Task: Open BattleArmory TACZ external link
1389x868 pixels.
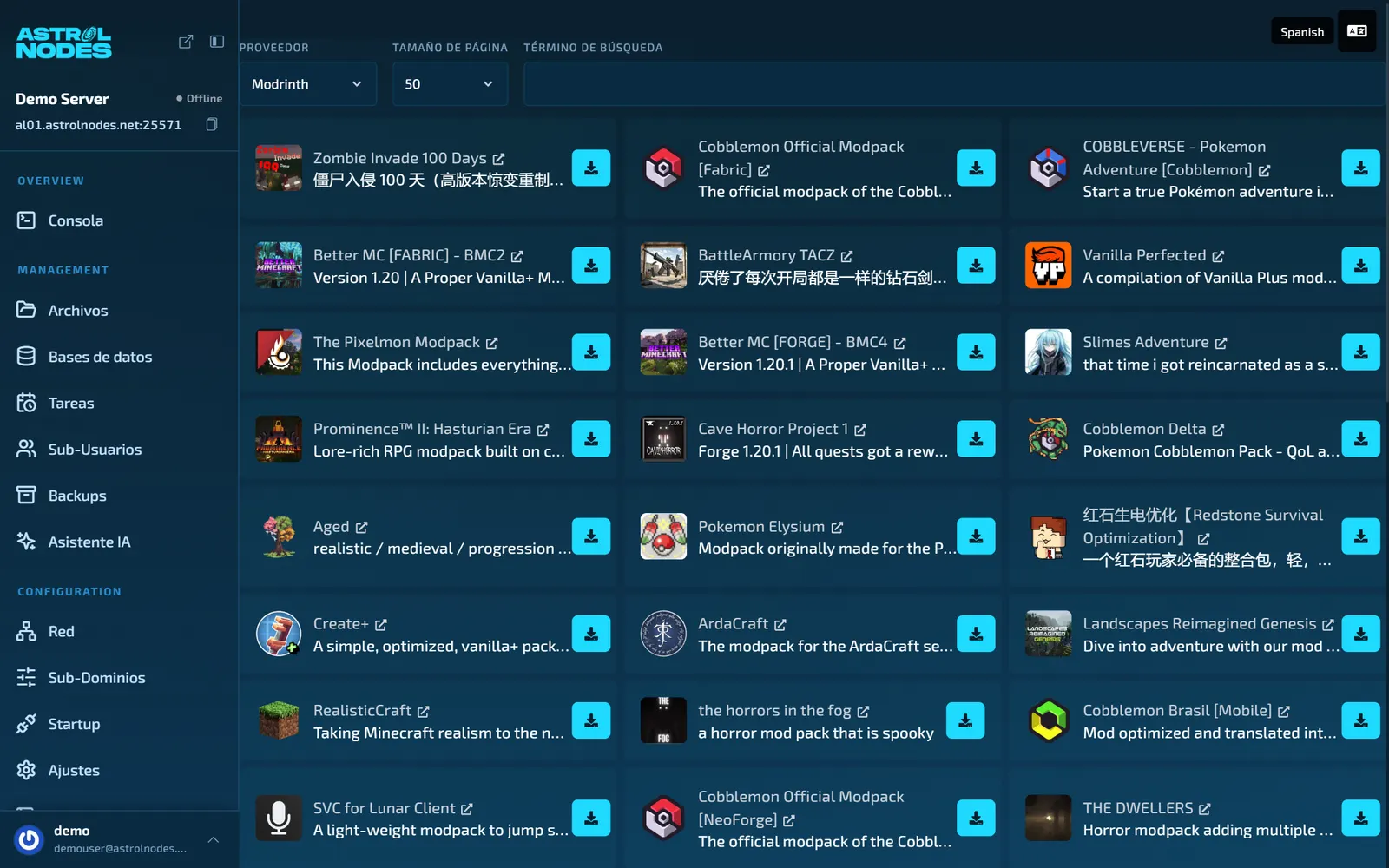Action: (846, 256)
